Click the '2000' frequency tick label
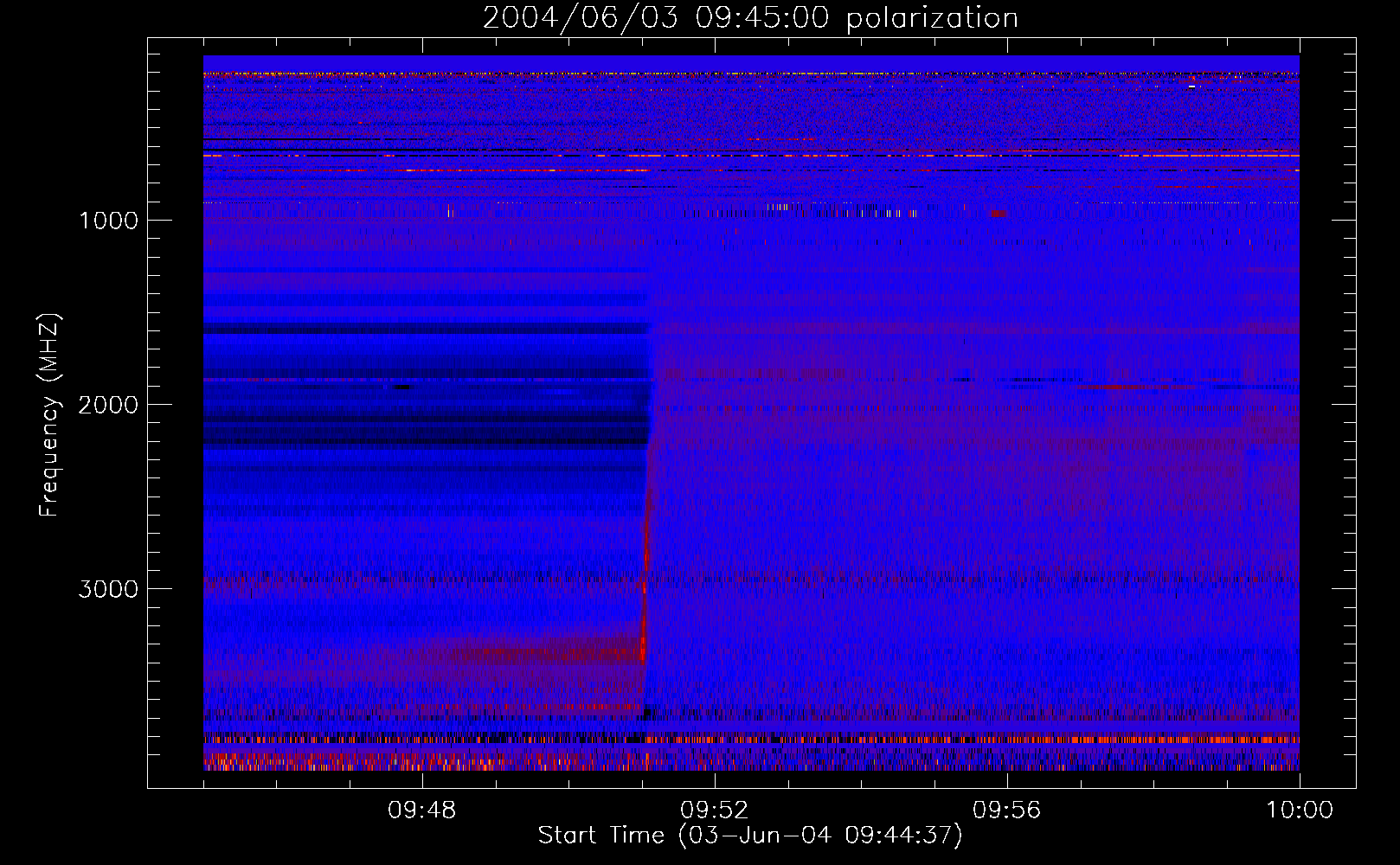This screenshot has width=1400, height=865. click(108, 405)
